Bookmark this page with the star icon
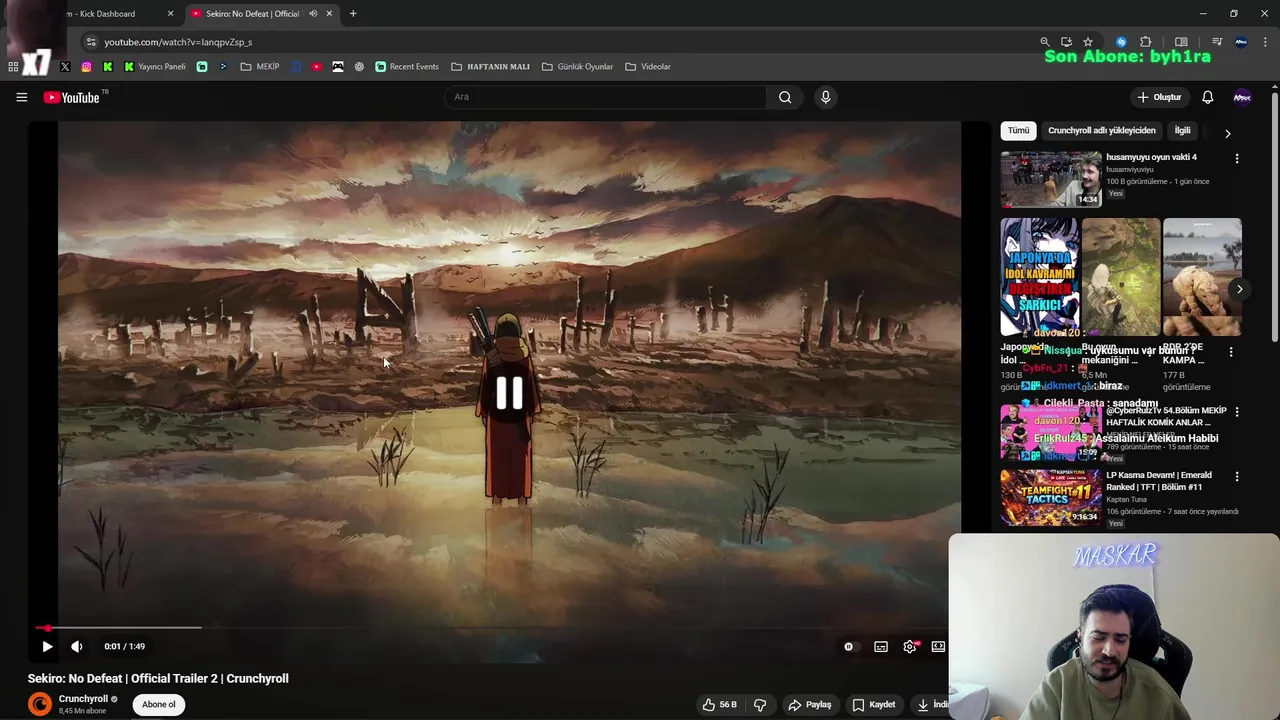Screen dimensions: 1280x720 click(x=1088, y=42)
